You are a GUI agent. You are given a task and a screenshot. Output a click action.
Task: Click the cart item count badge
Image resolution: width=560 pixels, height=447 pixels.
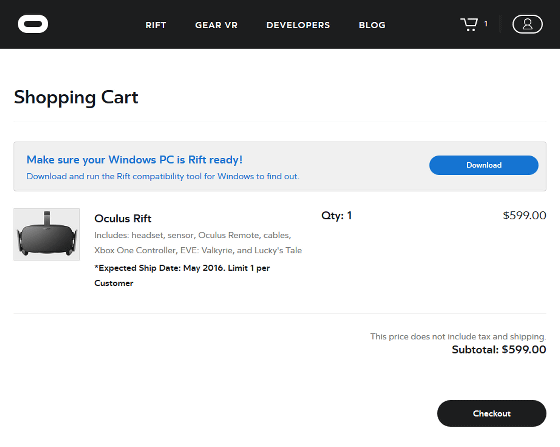click(x=486, y=24)
